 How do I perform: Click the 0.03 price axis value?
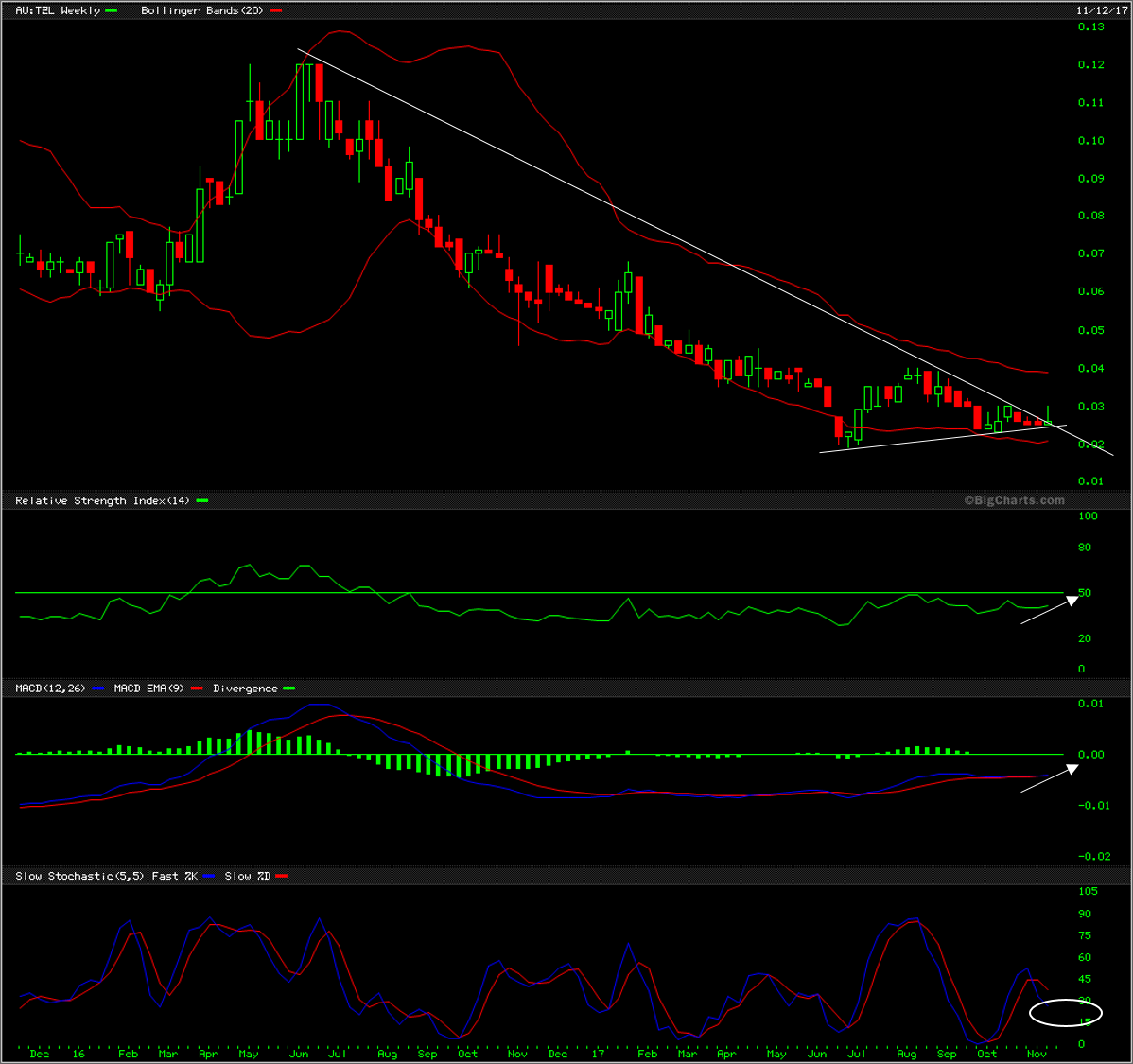1091,407
